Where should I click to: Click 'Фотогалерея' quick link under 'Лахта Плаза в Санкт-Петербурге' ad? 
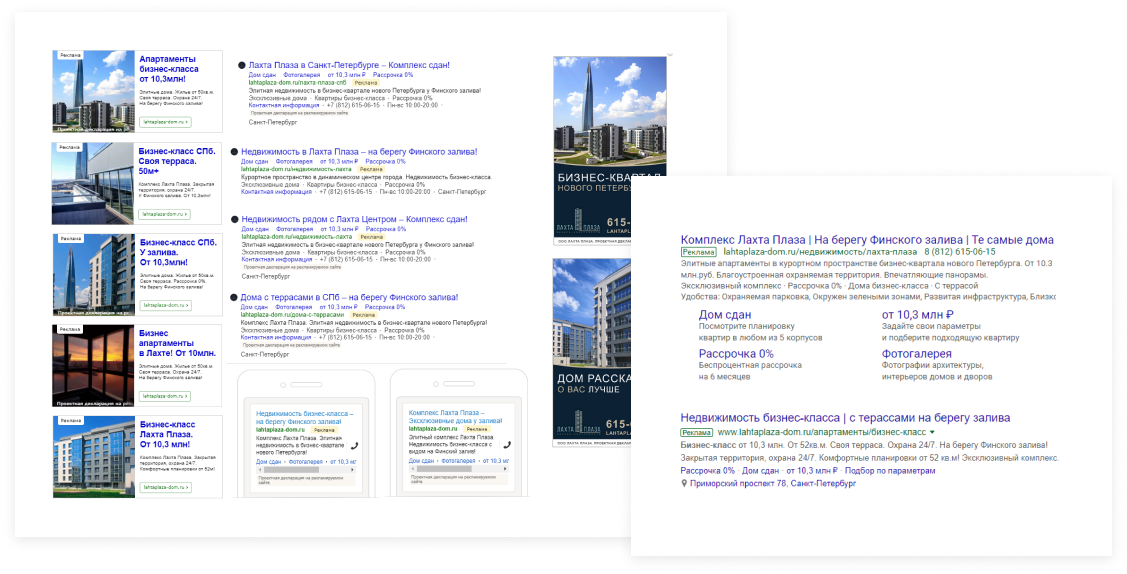click(x=302, y=75)
